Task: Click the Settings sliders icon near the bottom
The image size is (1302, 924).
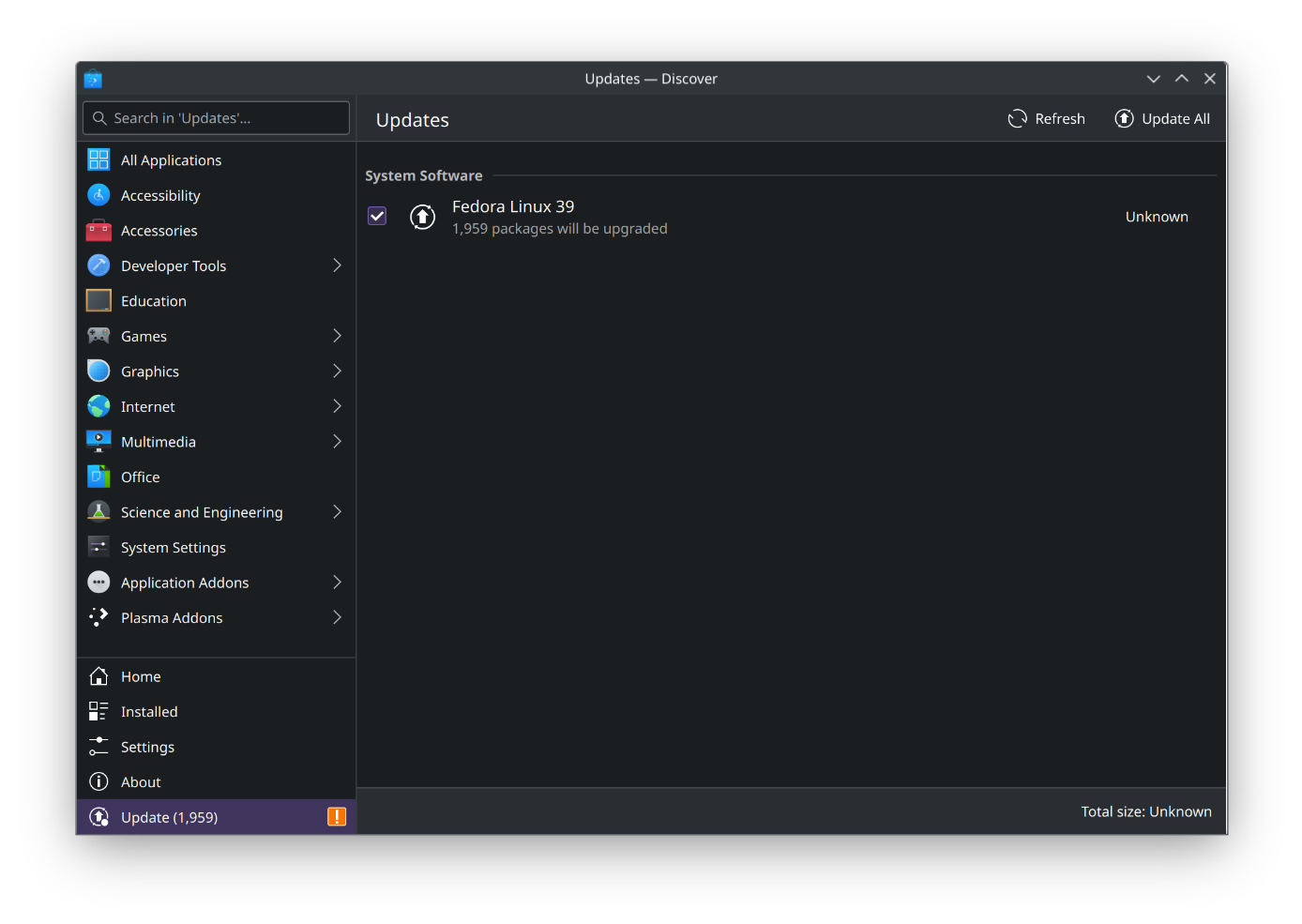Action: [98, 747]
